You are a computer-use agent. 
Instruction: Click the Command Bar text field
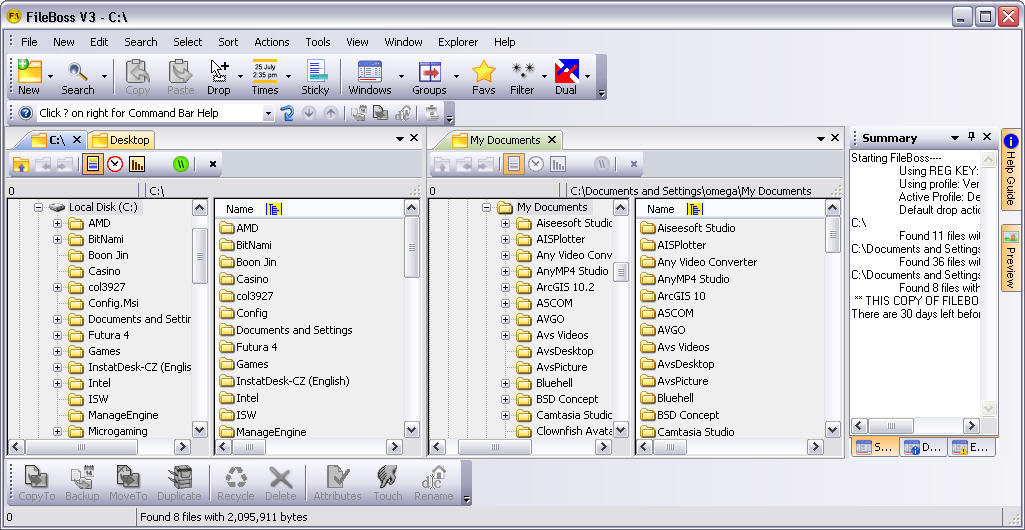[x=149, y=113]
